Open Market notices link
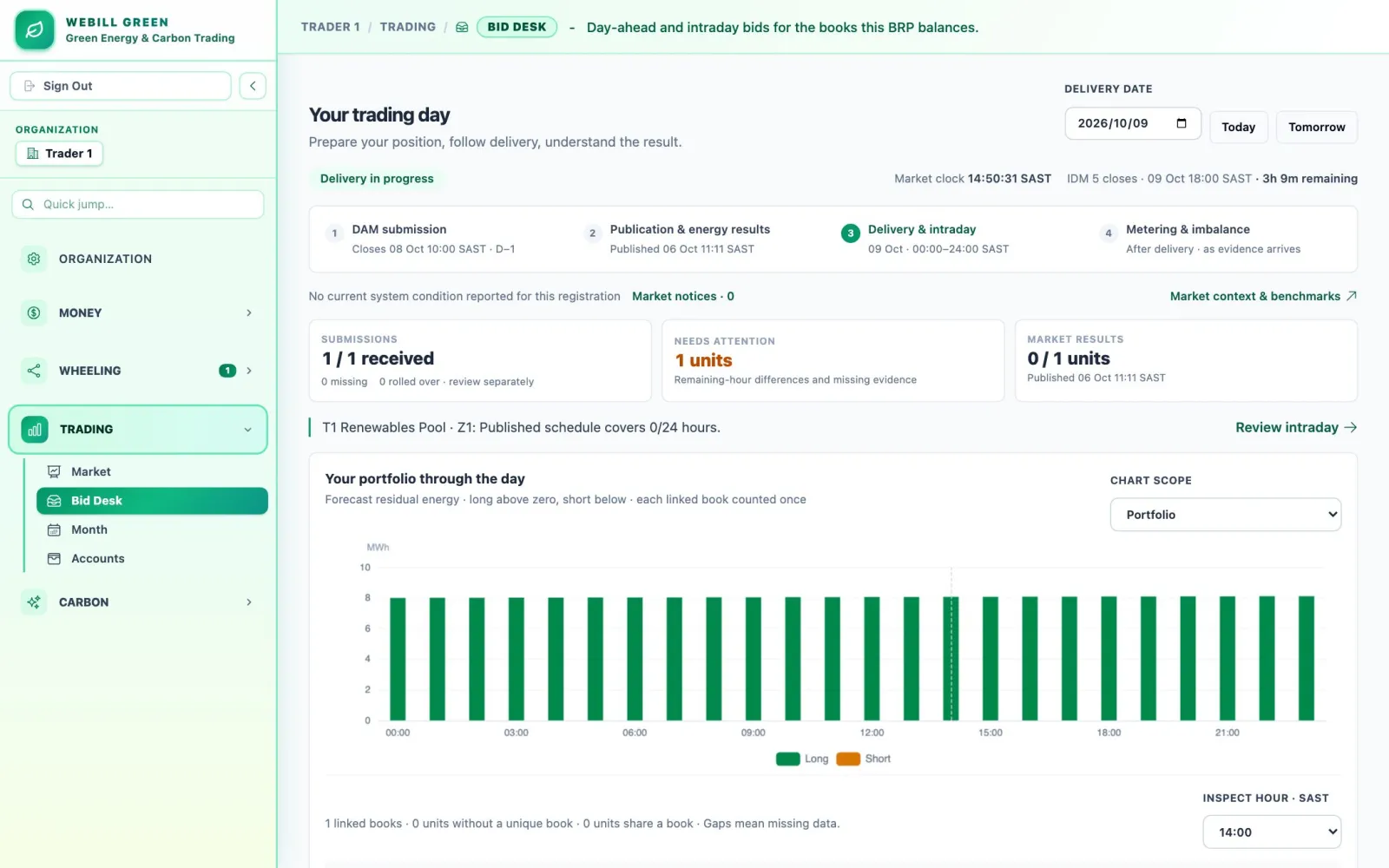1389x868 pixels. click(683, 296)
